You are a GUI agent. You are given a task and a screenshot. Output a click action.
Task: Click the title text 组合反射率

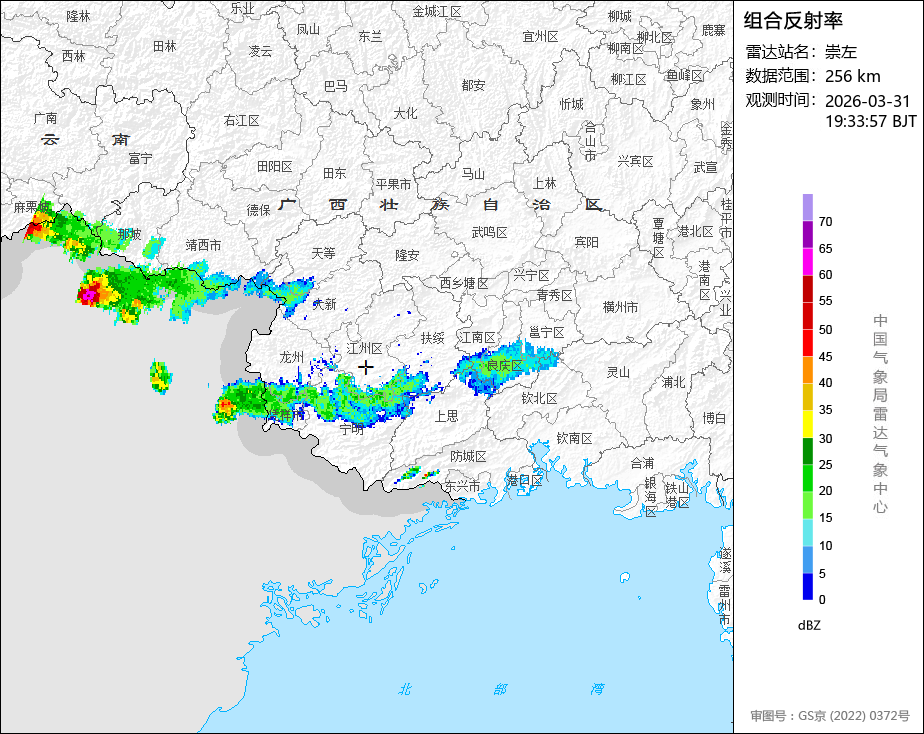[793, 21]
